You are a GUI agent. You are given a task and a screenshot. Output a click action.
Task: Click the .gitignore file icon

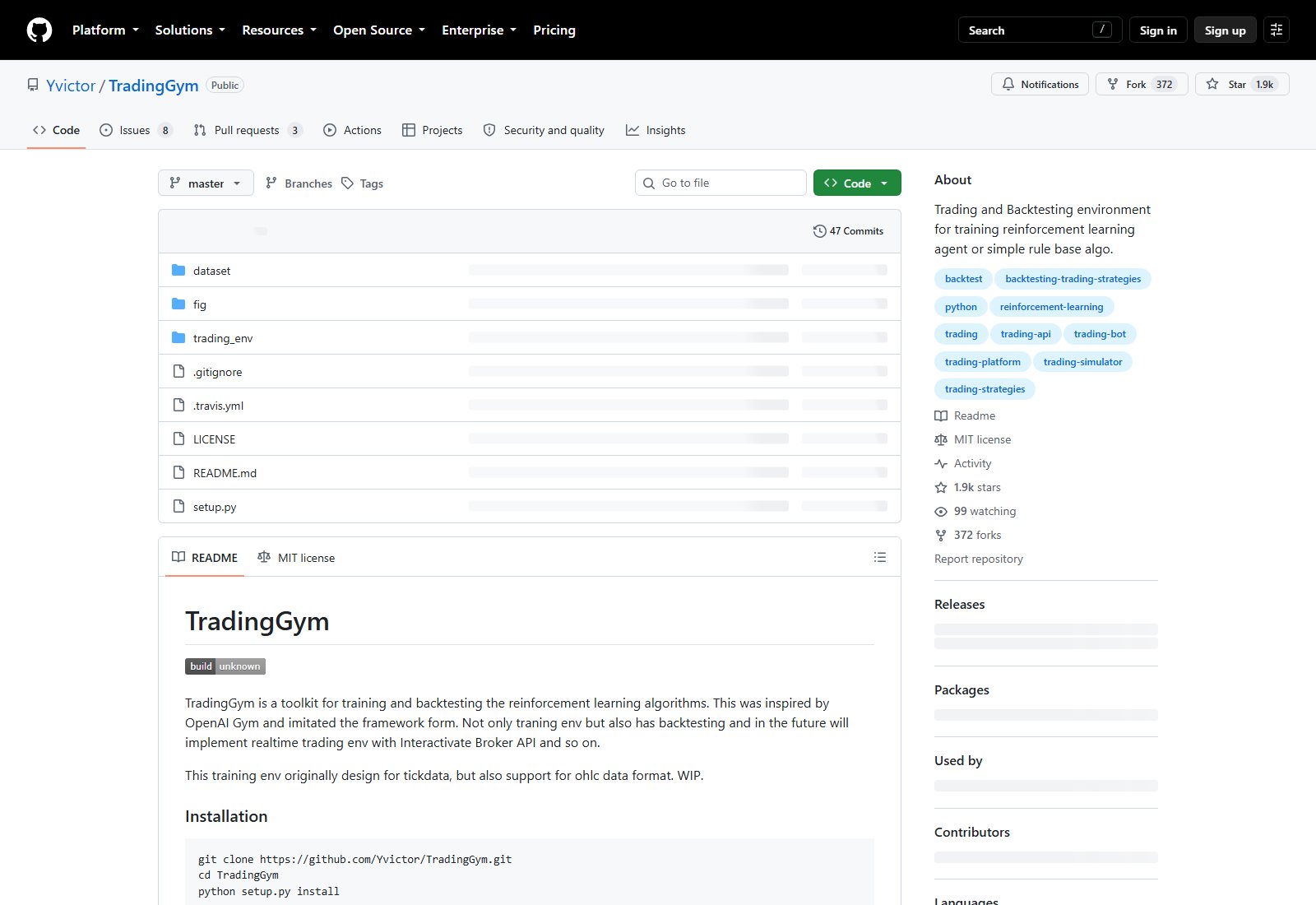[x=178, y=371]
